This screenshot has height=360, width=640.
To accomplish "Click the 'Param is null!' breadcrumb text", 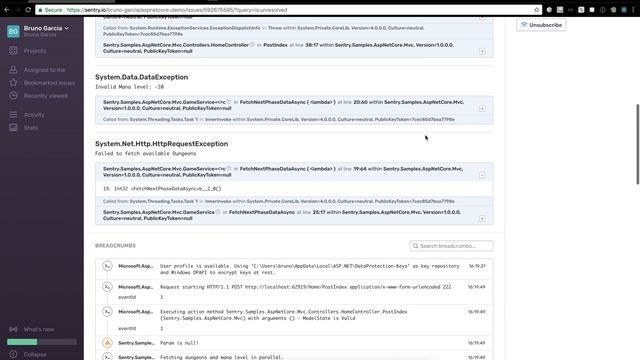I will (x=179, y=343).
